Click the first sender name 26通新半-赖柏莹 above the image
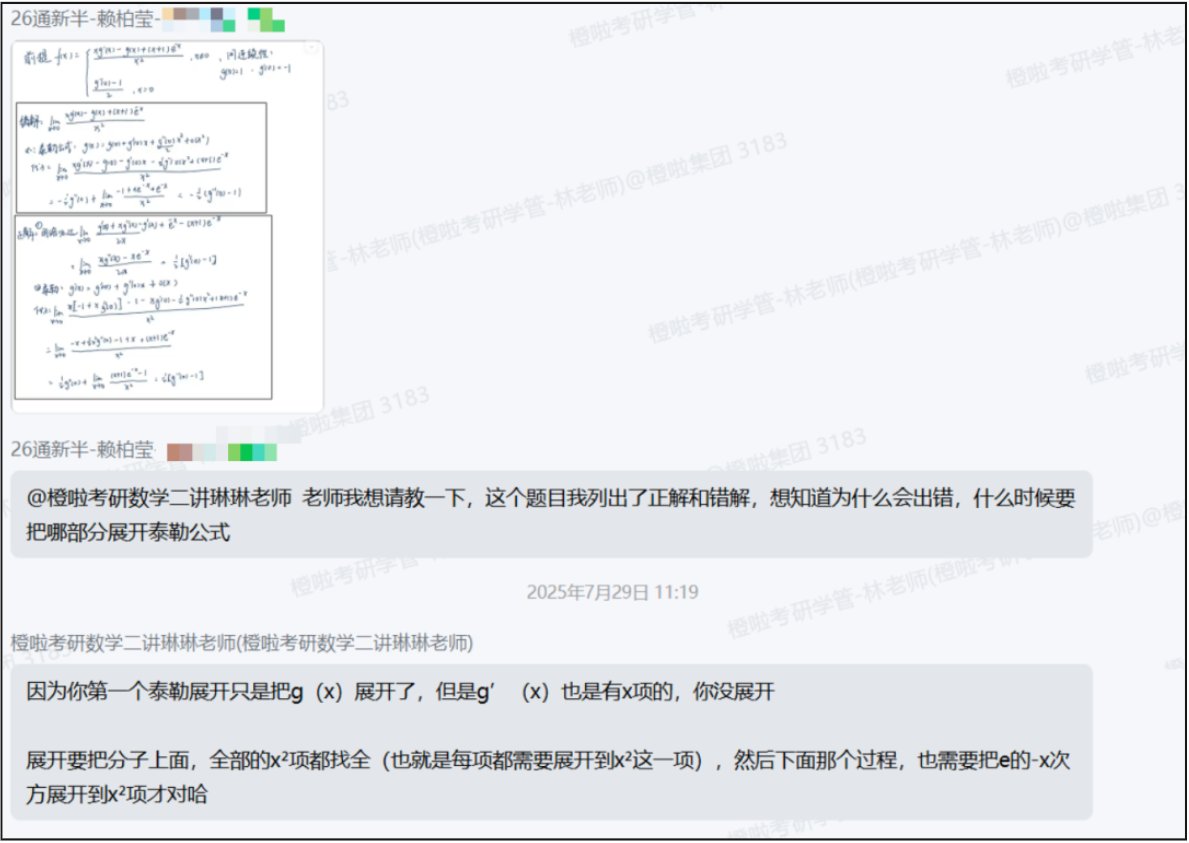 click(x=82, y=18)
